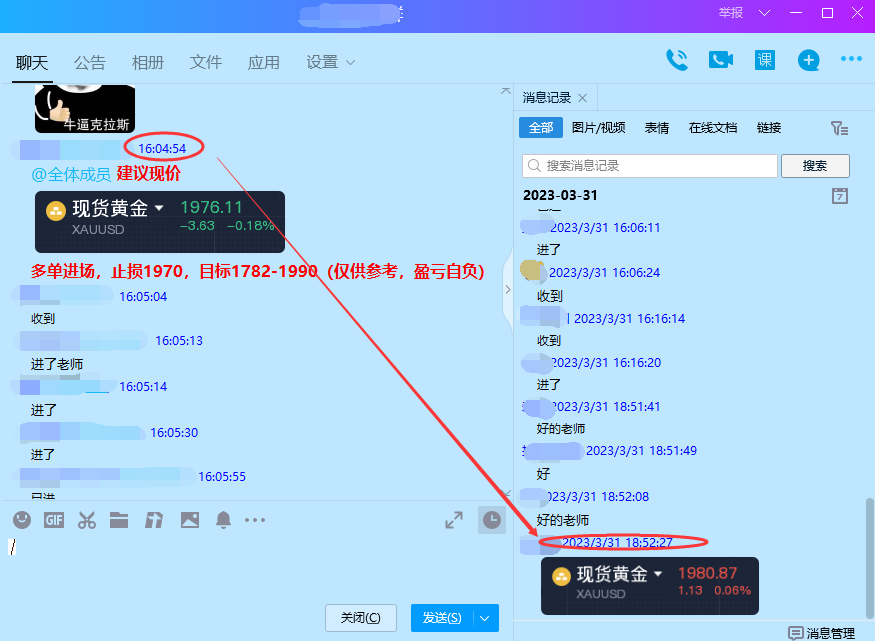Open the 牛逼克拉斯 sticker image
The height and width of the screenshot is (641, 875).
click(85, 109)
